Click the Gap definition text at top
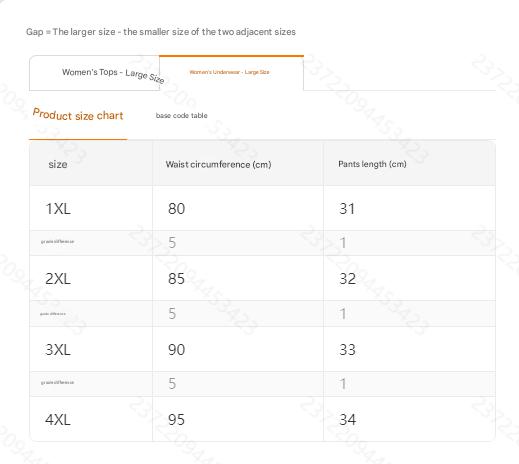This screenshot has width=519, height=464. (161, 32)
